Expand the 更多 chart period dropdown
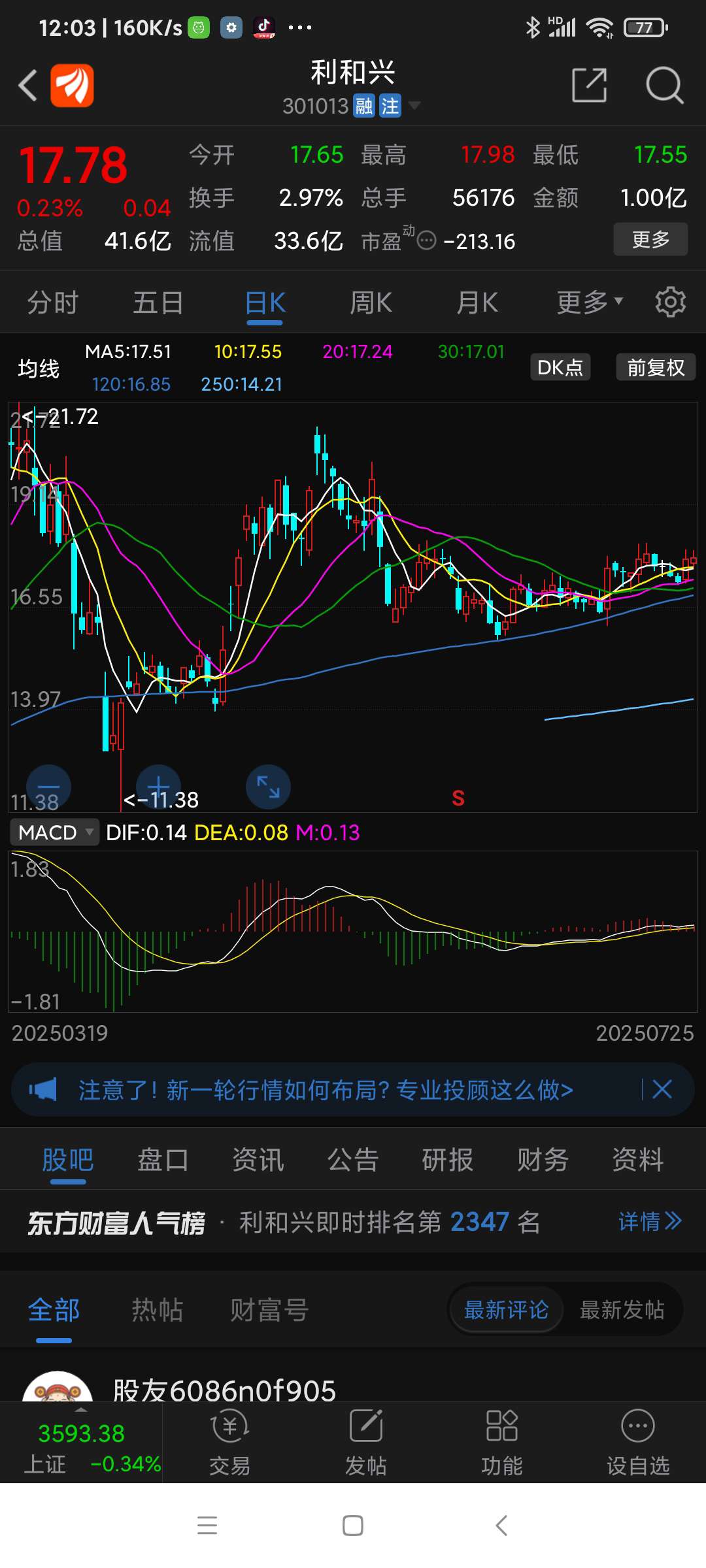706x1568 pixels. point(590,302)
